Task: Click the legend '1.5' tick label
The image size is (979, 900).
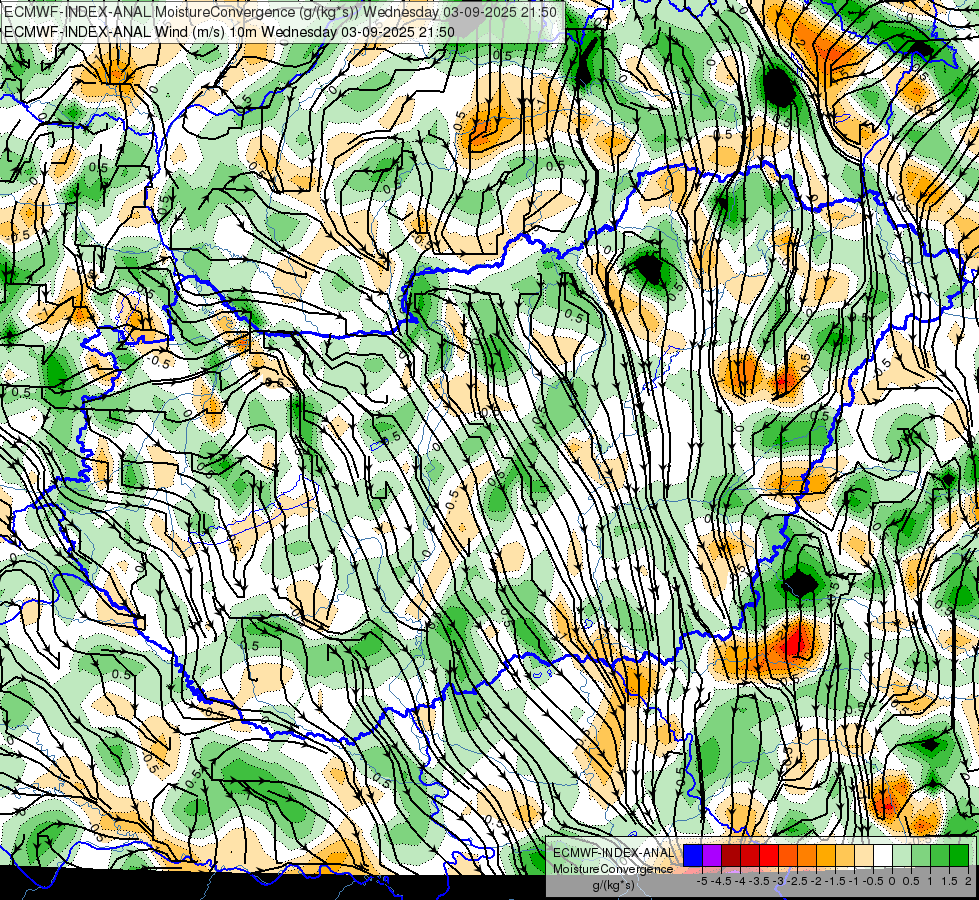Action: point(950,881)
